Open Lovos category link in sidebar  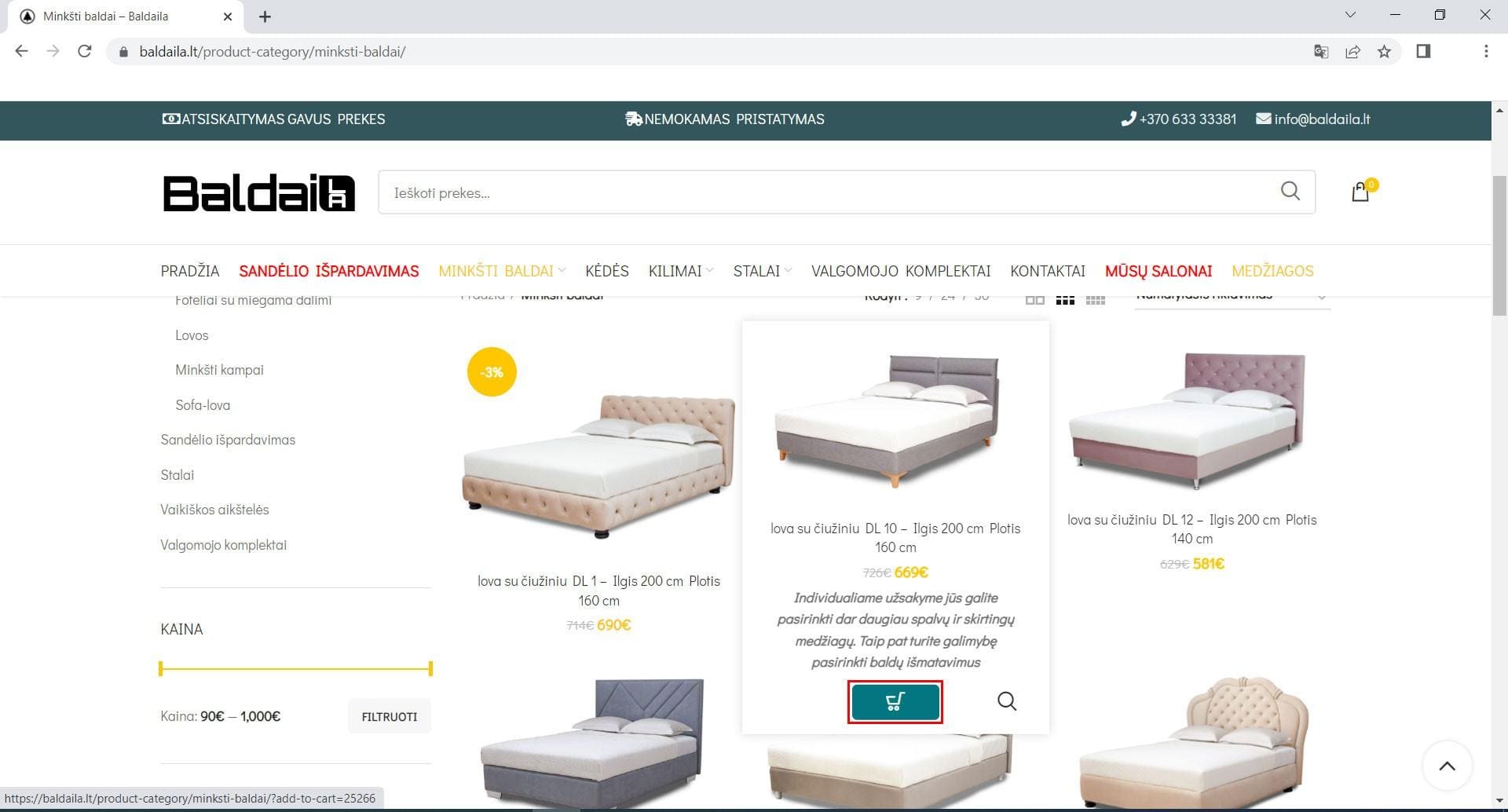pos(192,335)
